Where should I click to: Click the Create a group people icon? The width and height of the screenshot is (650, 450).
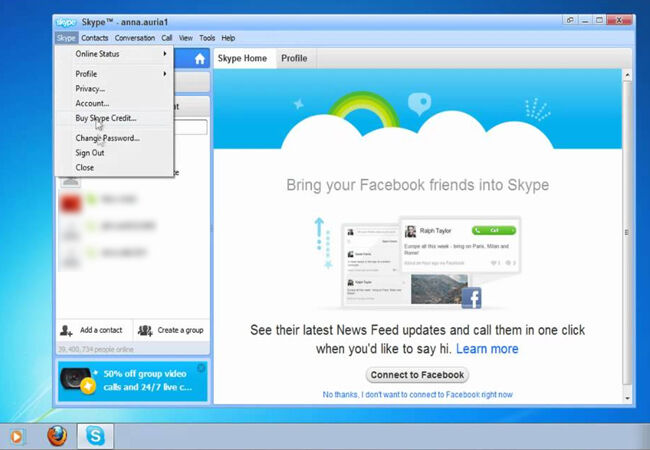click(145, 330)
